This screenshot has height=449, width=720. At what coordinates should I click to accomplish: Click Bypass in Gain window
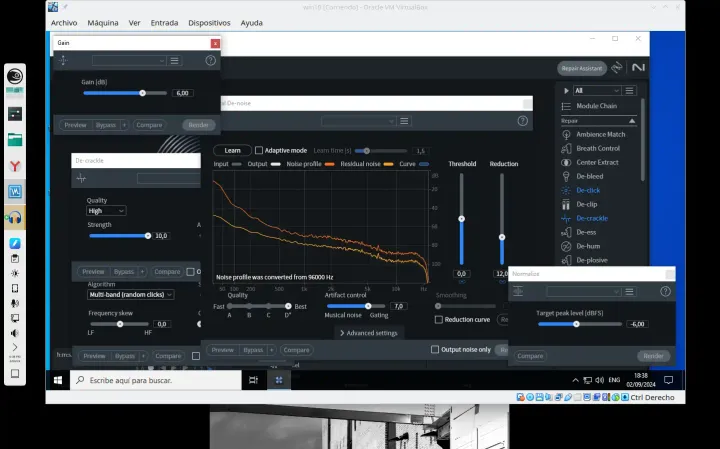[106, 125]
